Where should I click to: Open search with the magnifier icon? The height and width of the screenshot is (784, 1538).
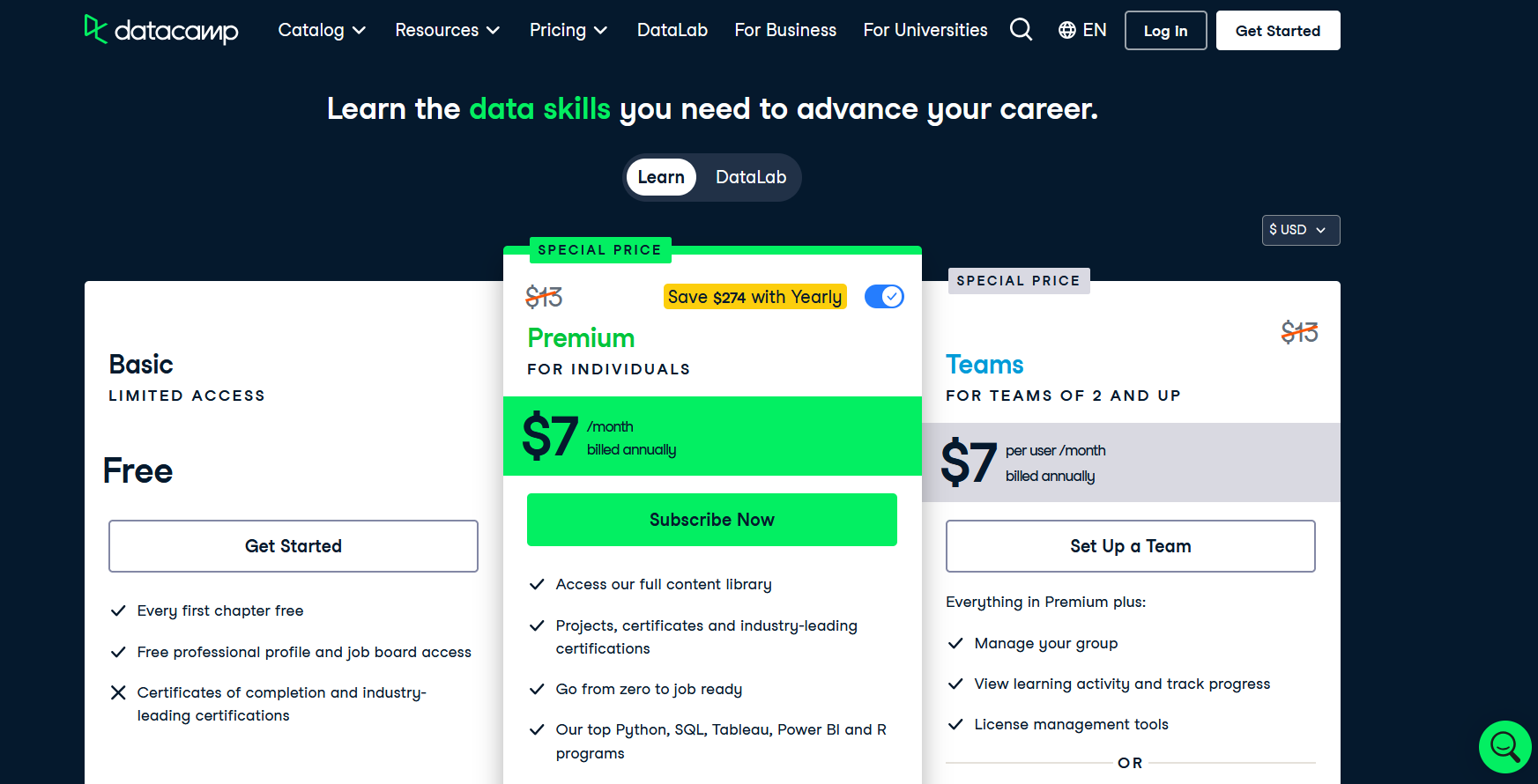coord(1021,30)
